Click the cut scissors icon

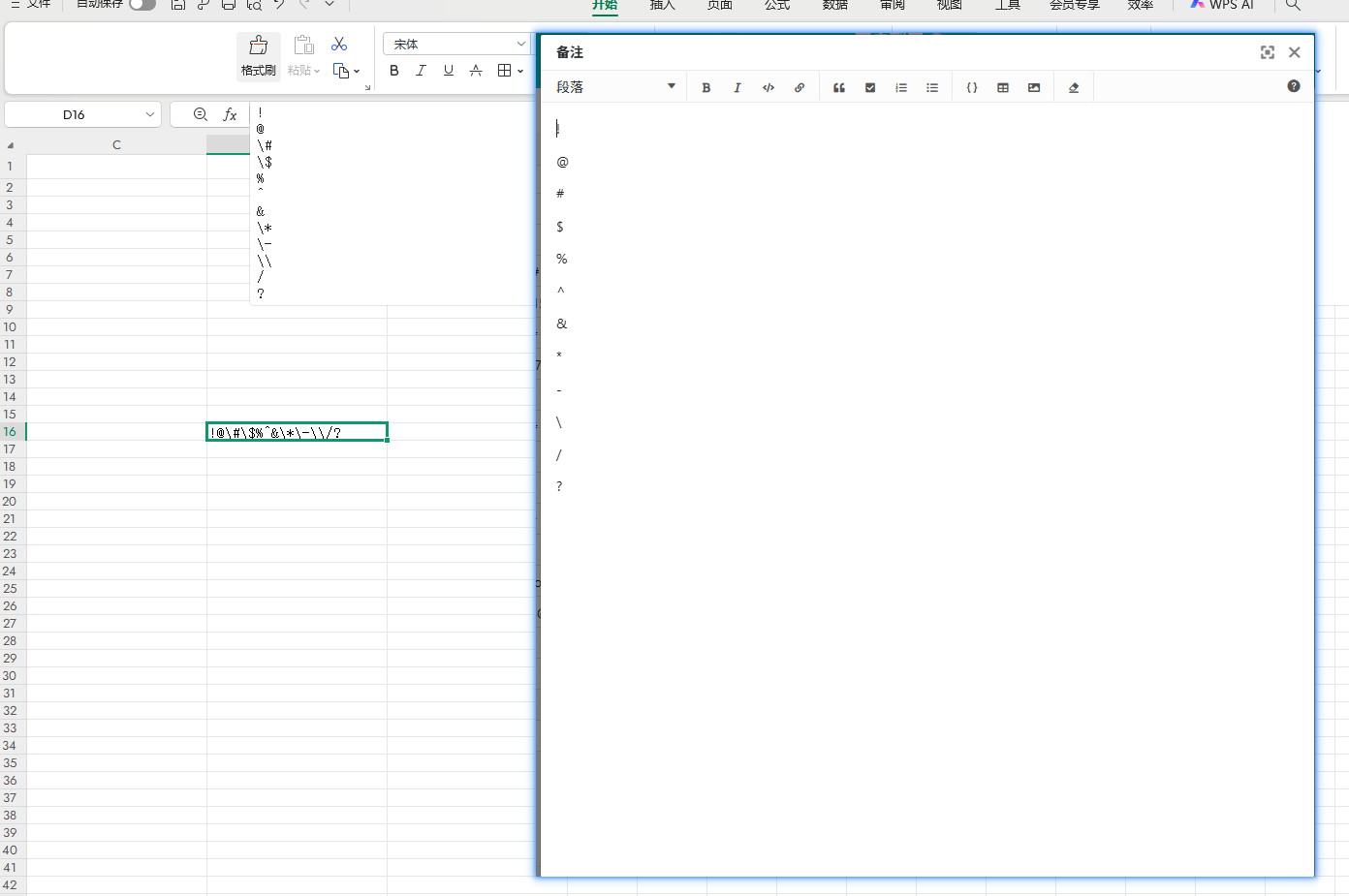click(x=339, y=45)
